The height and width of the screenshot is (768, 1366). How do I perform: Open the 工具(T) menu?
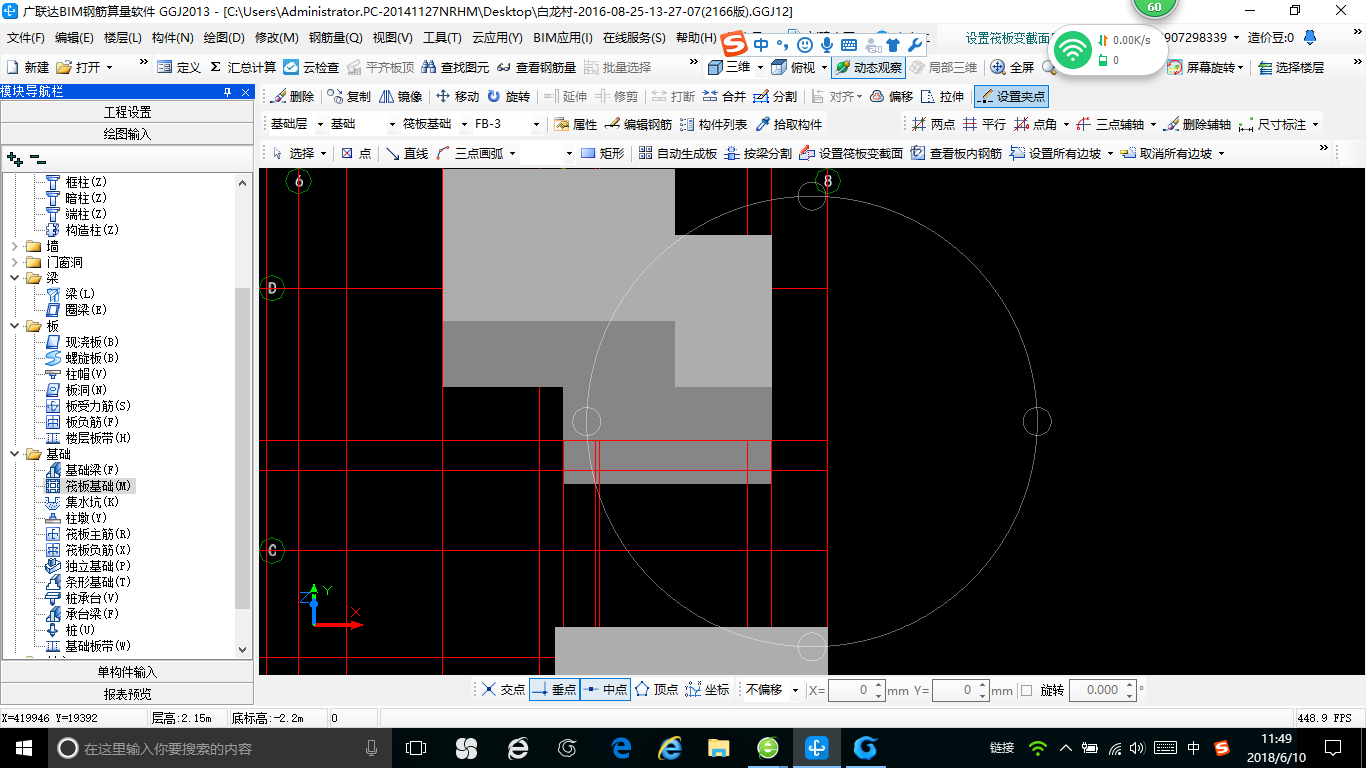[442, 38]
